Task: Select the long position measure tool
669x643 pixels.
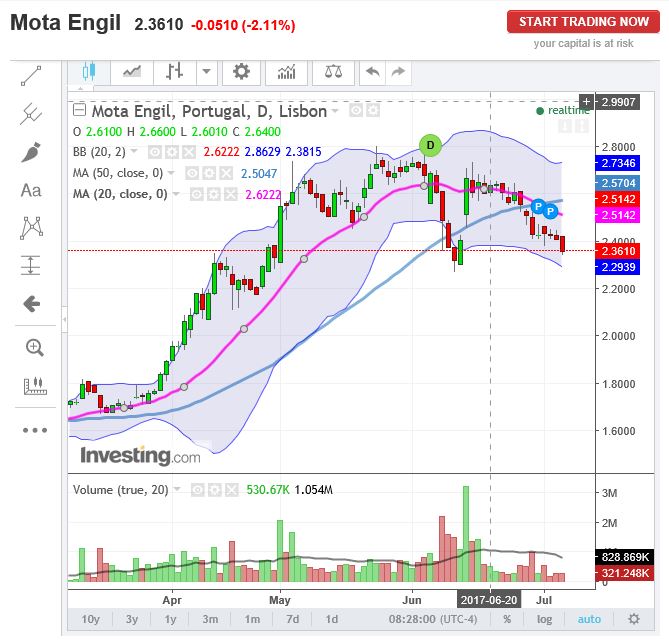Action: (x=31, y=265)
